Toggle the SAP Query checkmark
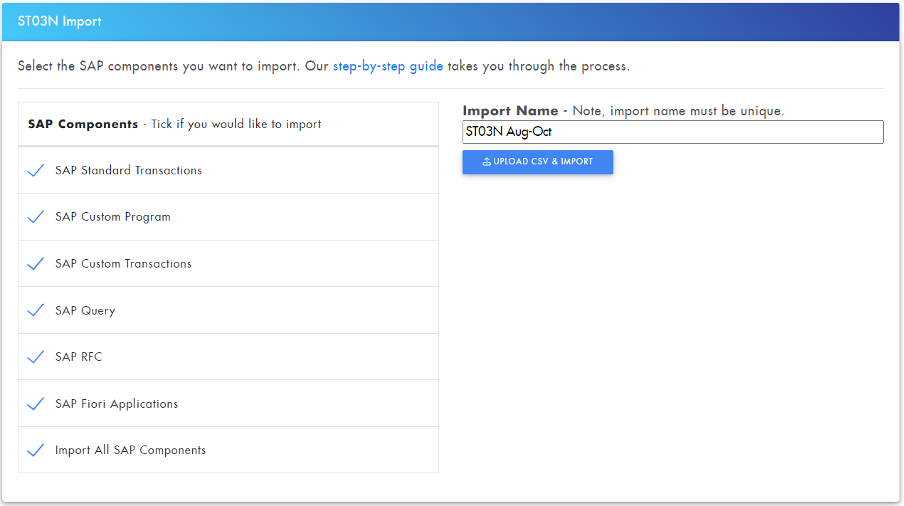Image resolution: width=904 pixels, height=506 pixels. coord(35,311)
